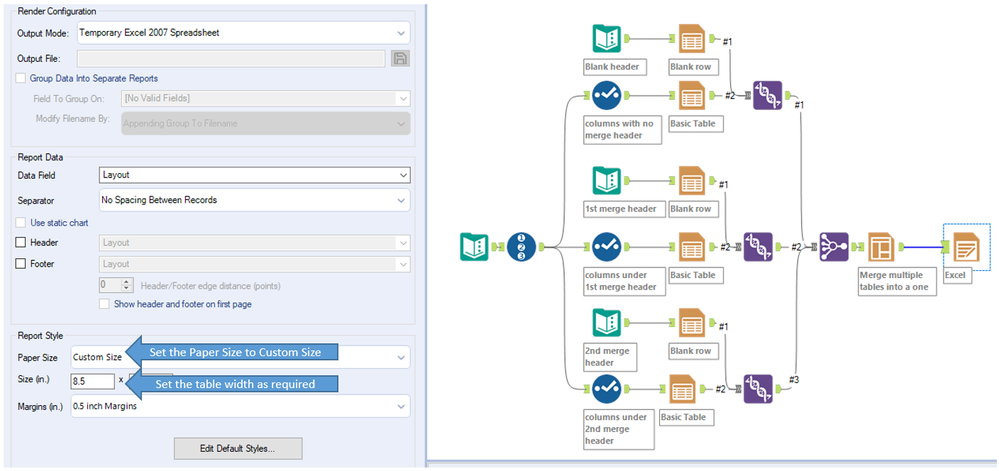Click the Size width field showing 8.5

click(92, 381)
